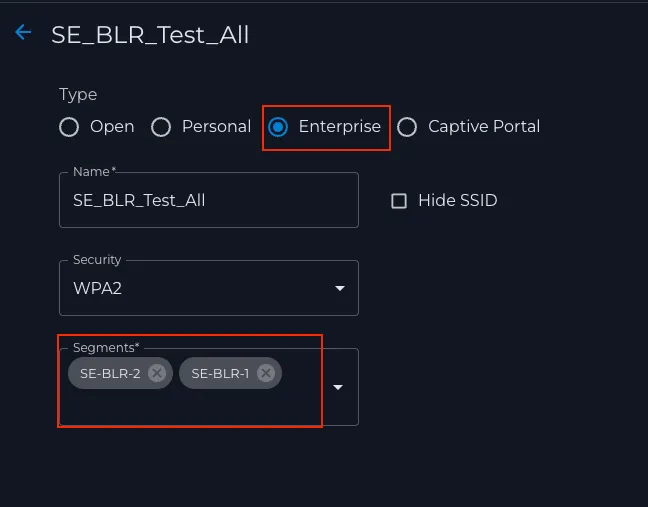The height and width of the screenshot is (507, 648).
Task: Select the Enterprise radio button
Action: tap(278, 127)
